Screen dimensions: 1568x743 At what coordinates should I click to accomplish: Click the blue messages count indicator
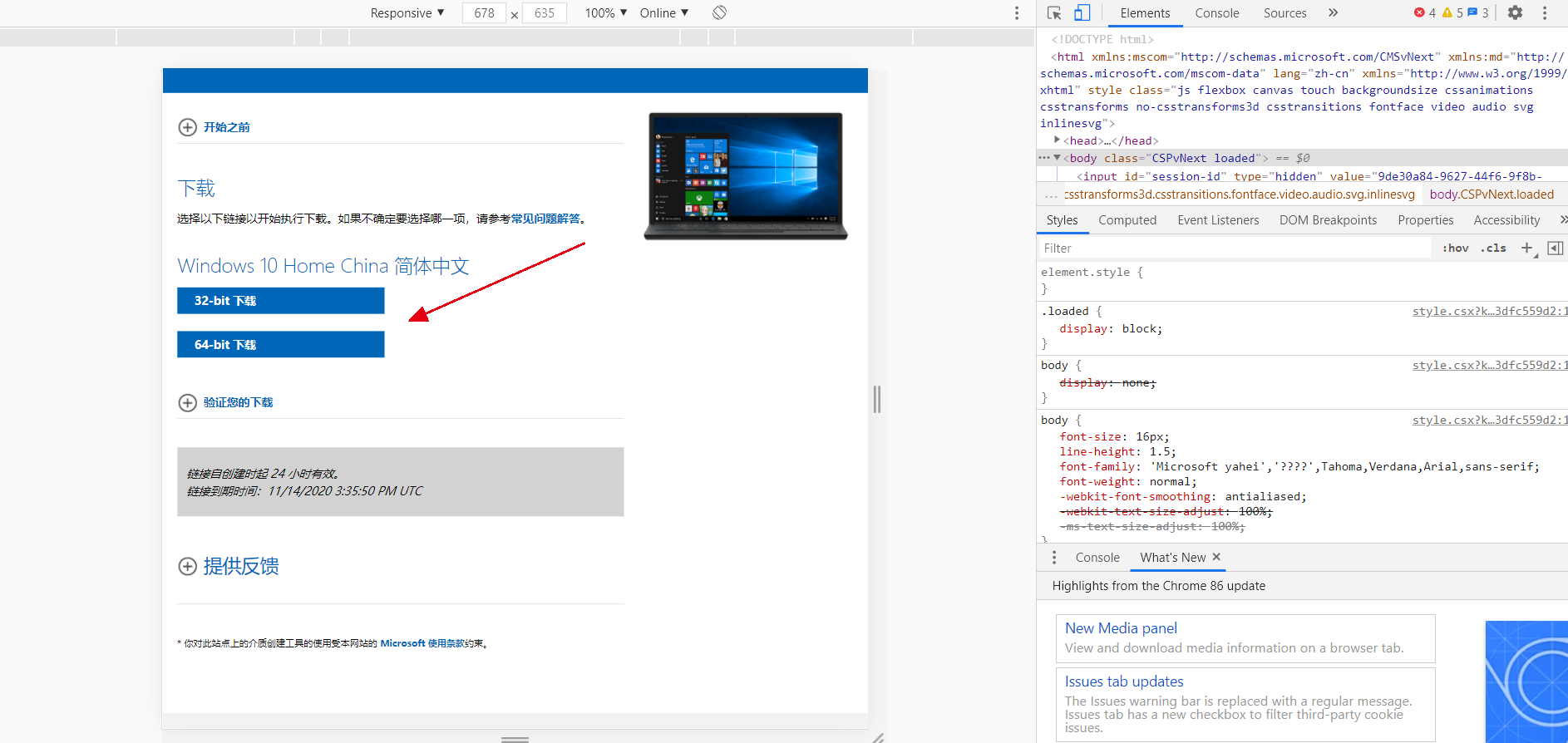pyautogui.click(x=1478, y=12)
